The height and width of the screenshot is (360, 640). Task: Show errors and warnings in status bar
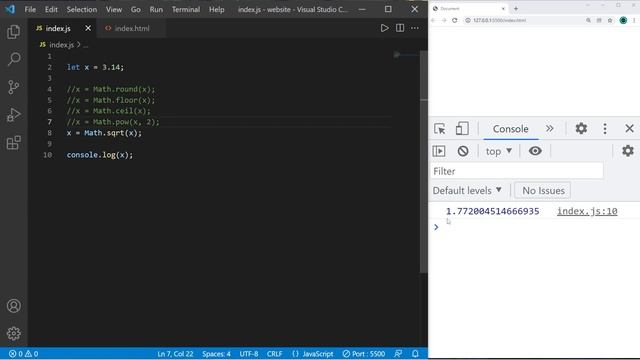tap(24, 354)
